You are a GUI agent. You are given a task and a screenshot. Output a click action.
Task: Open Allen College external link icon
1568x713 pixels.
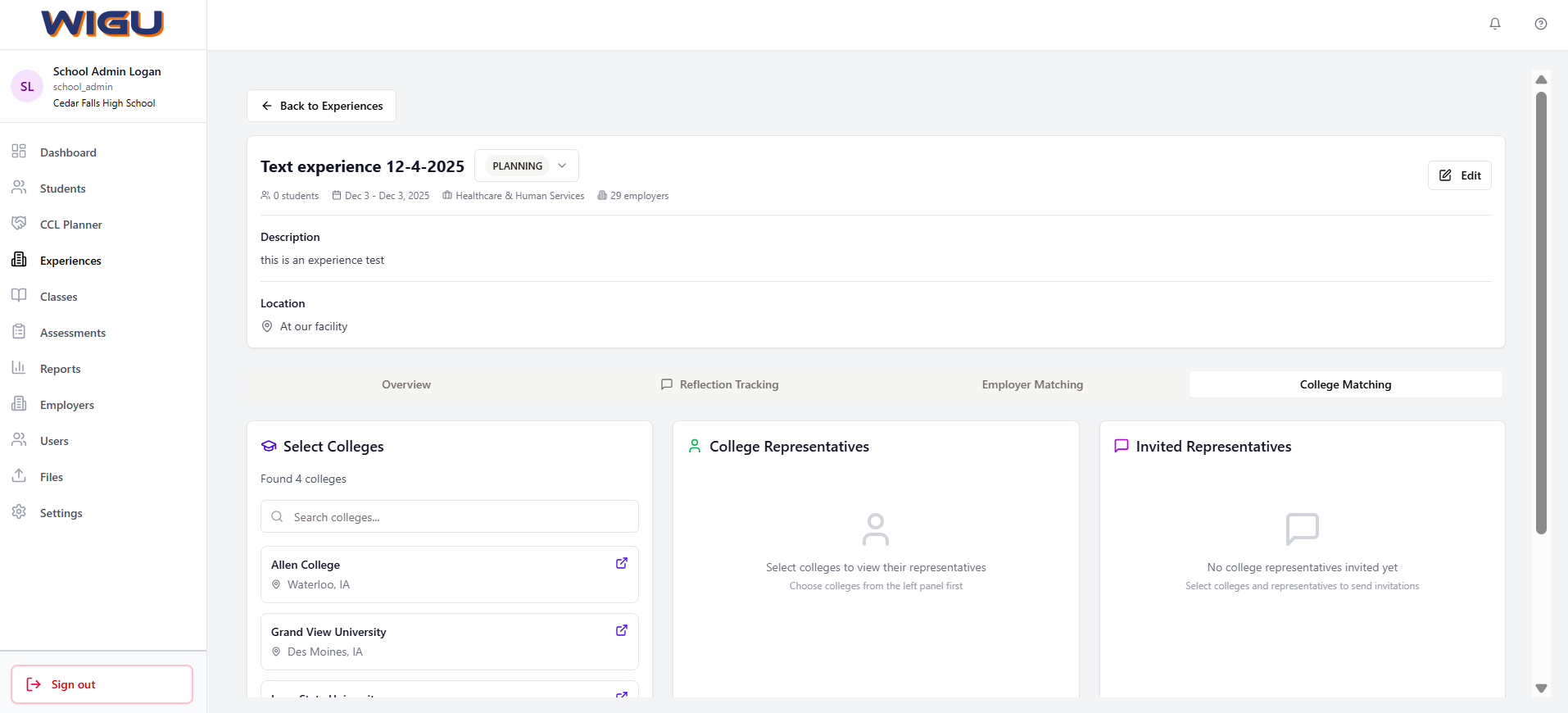coord(621,563)
